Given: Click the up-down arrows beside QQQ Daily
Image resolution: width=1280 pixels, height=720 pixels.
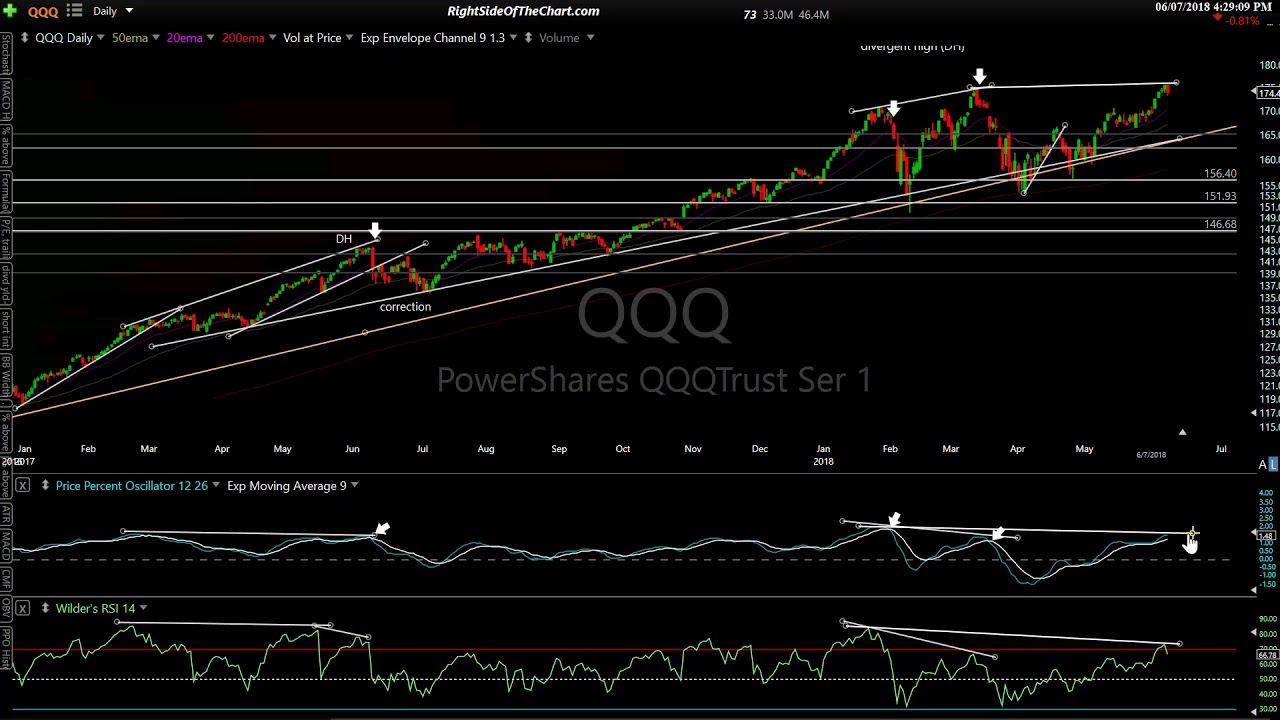Looking at the screenshot, I should [x=23, y=38].
